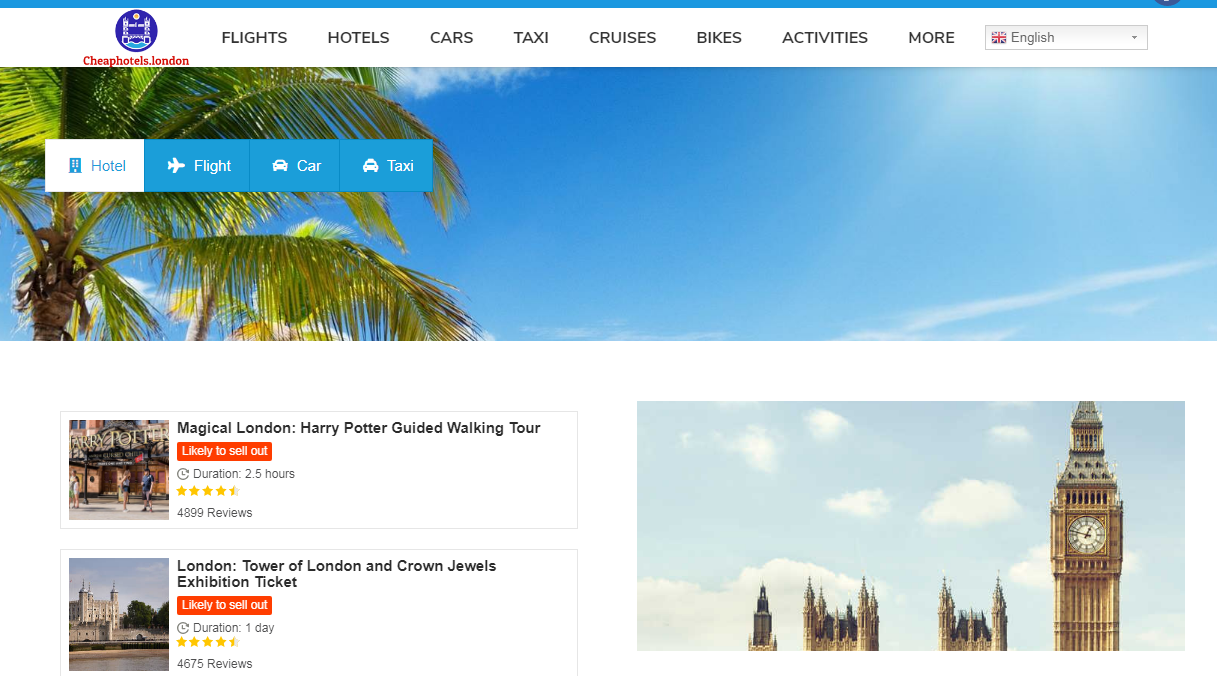Viewport: 1217px width, 676px height.
Task: Open Harry Potter Guided Walking Tour link
Action: (x=358, y=428)
